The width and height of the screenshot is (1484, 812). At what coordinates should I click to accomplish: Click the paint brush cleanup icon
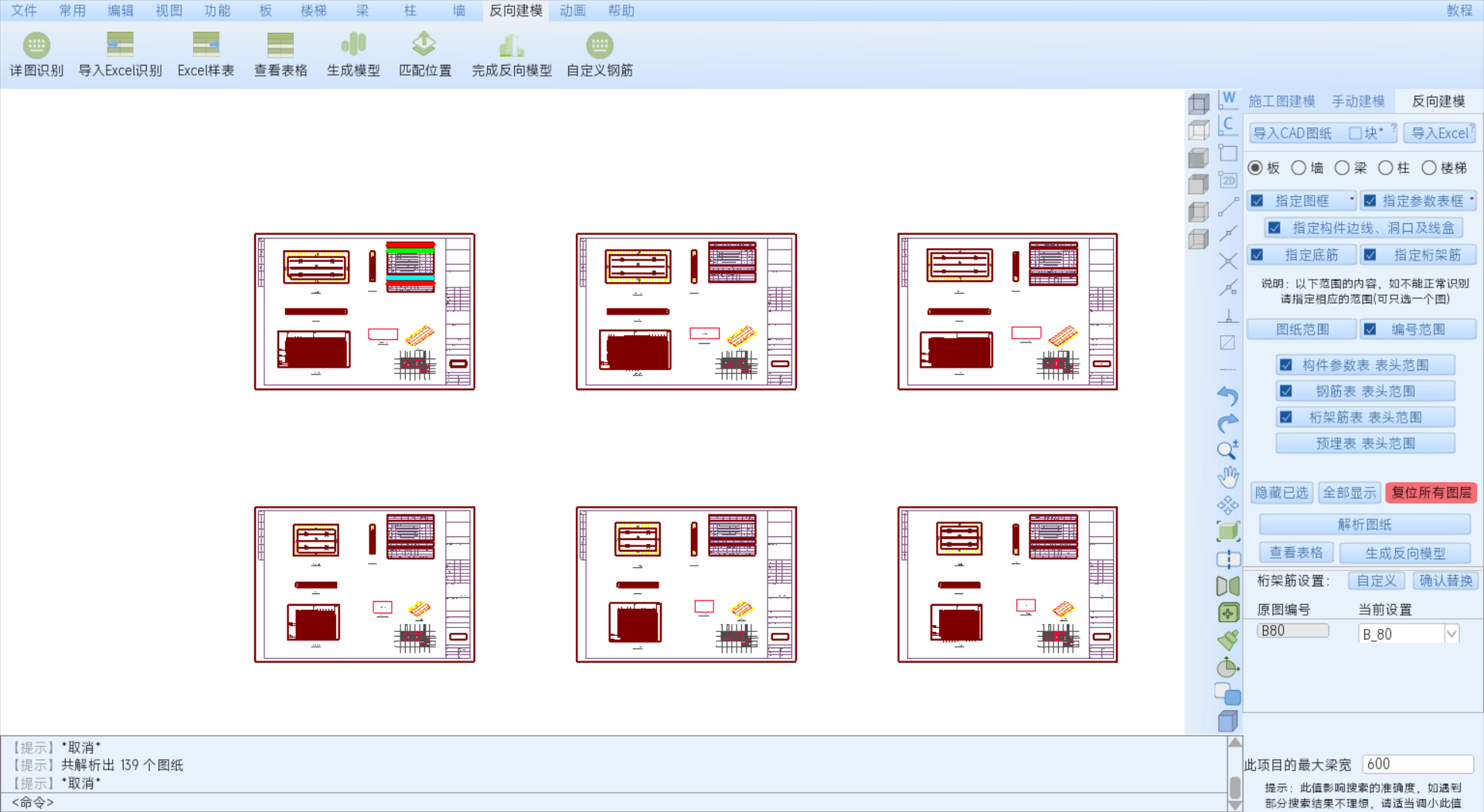[1227, 640]
